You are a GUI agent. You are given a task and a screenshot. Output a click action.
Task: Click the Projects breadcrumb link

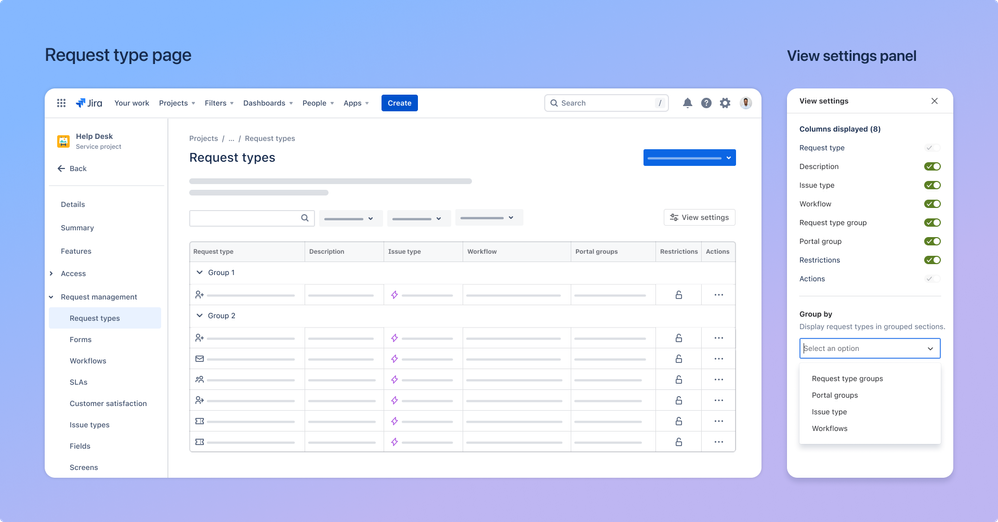203,138
